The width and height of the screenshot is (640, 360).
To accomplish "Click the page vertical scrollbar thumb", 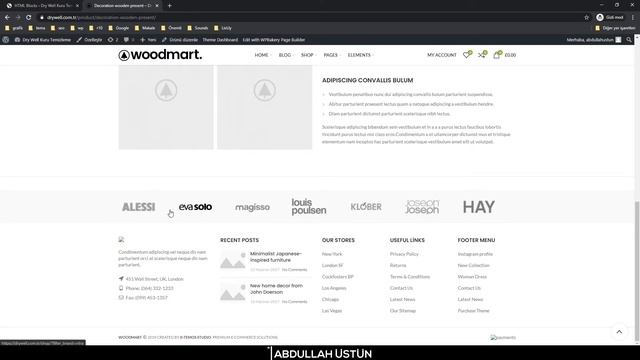I will click(637, 271).
